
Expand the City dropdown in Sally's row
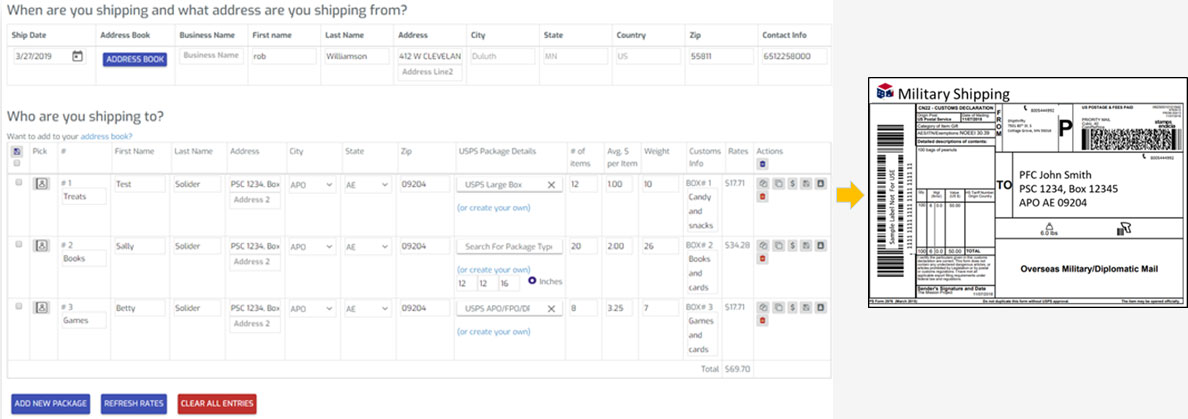[x=309, y=246]
